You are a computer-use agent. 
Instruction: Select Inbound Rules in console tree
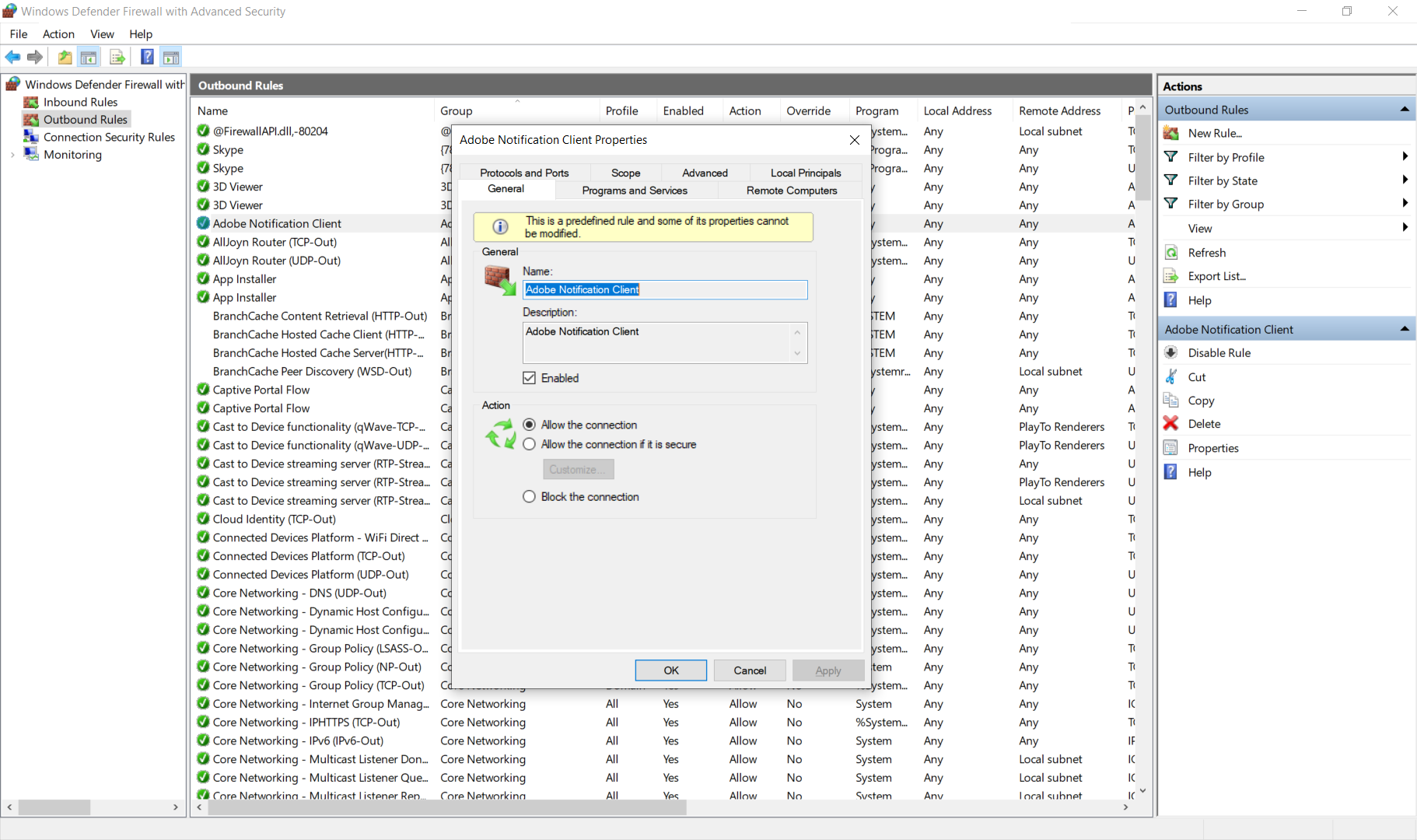coord(81,102)
